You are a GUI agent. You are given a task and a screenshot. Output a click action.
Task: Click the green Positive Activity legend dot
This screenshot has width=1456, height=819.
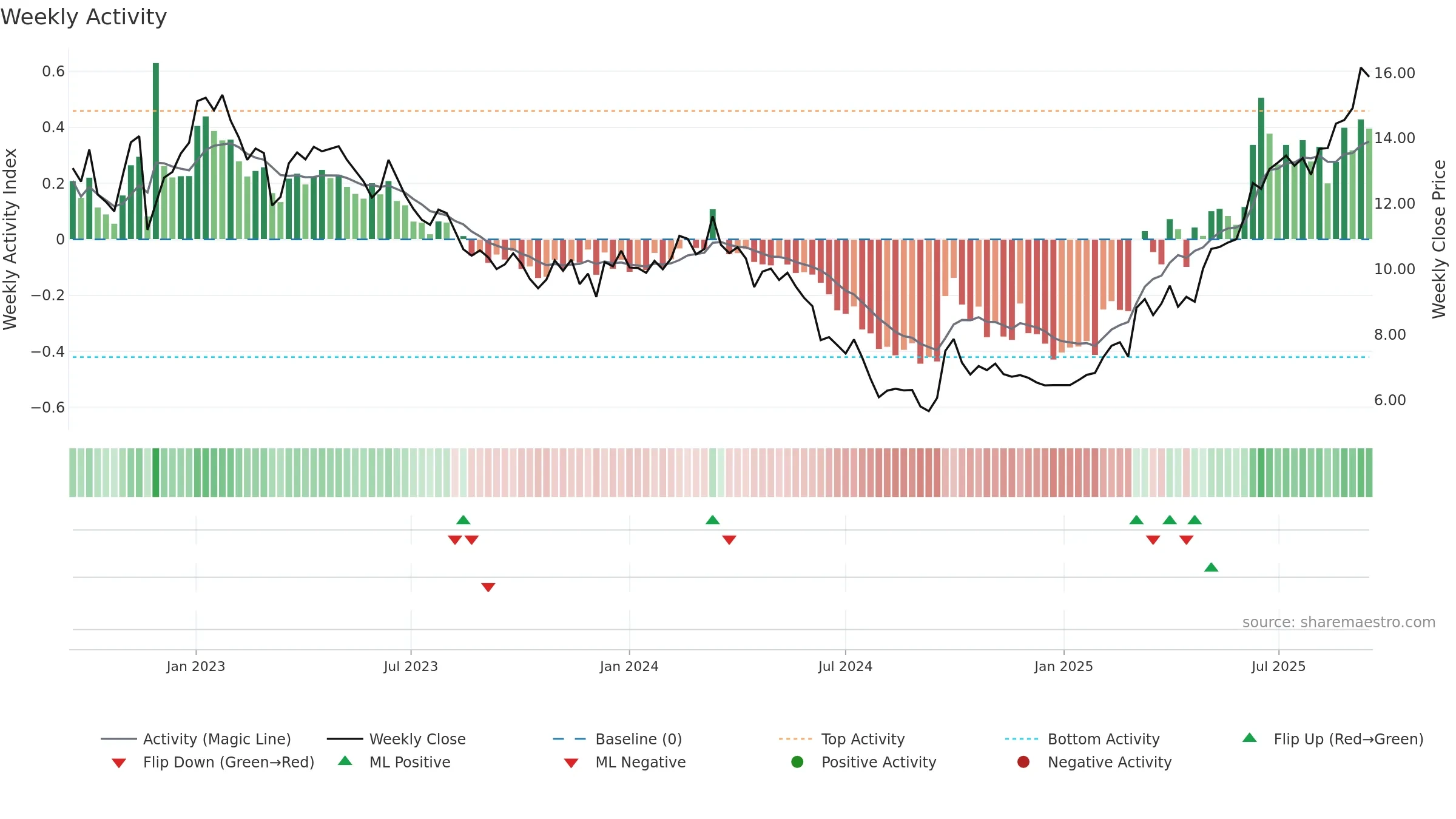tap(798, 762)
